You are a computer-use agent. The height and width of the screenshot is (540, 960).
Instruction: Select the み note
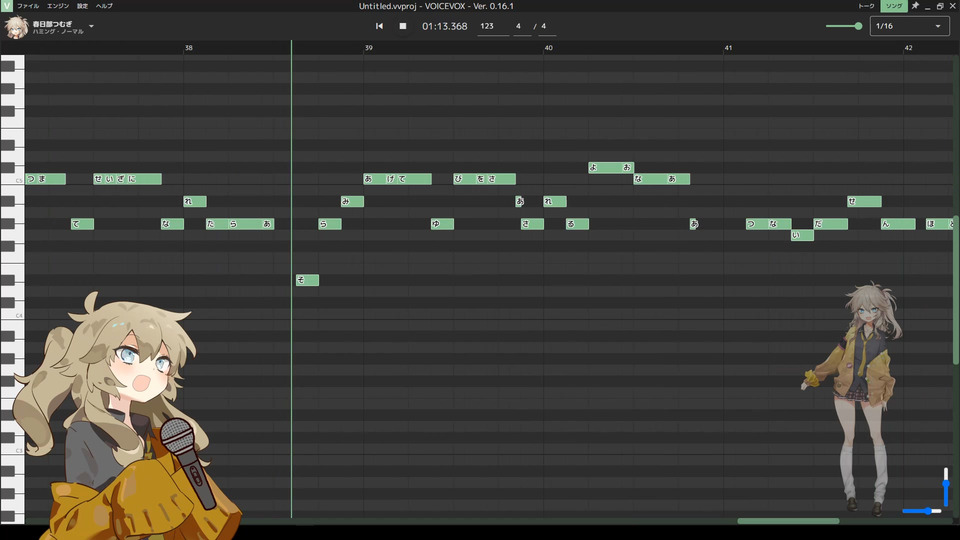[x=353, y=201]
